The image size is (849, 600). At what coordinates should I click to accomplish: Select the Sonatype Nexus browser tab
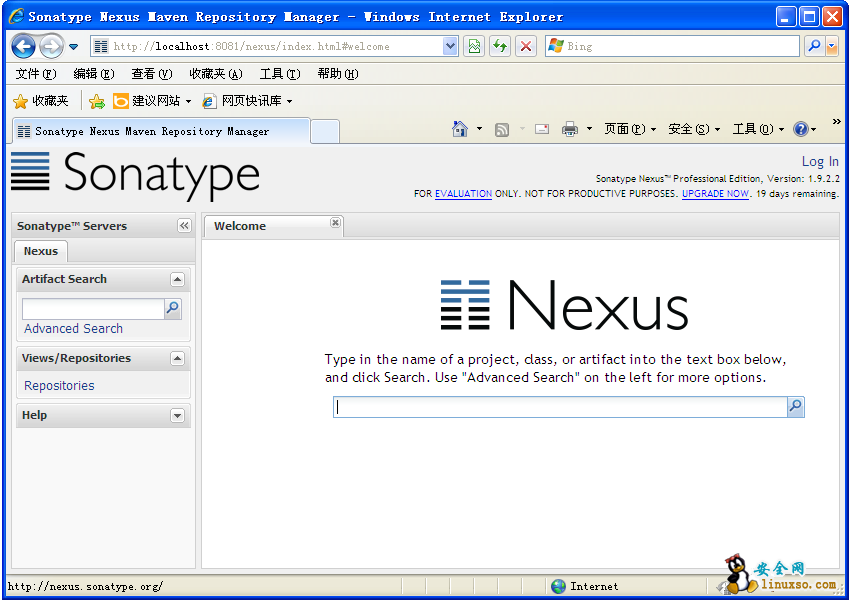(x=161, y=131)
